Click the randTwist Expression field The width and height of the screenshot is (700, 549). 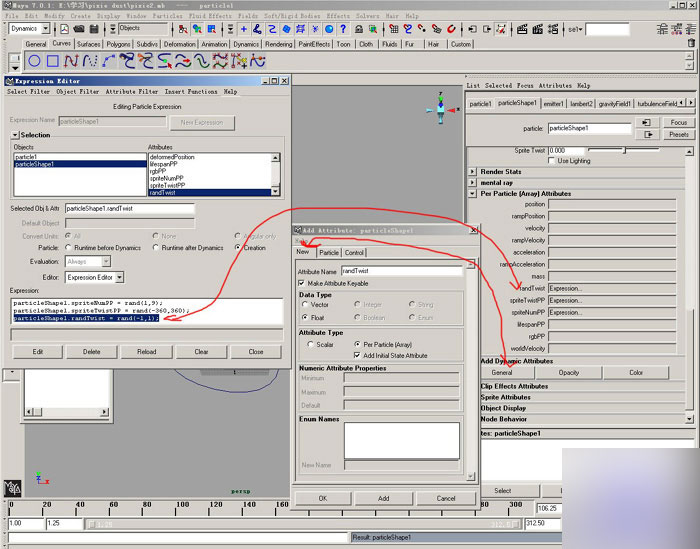[612, 288]
